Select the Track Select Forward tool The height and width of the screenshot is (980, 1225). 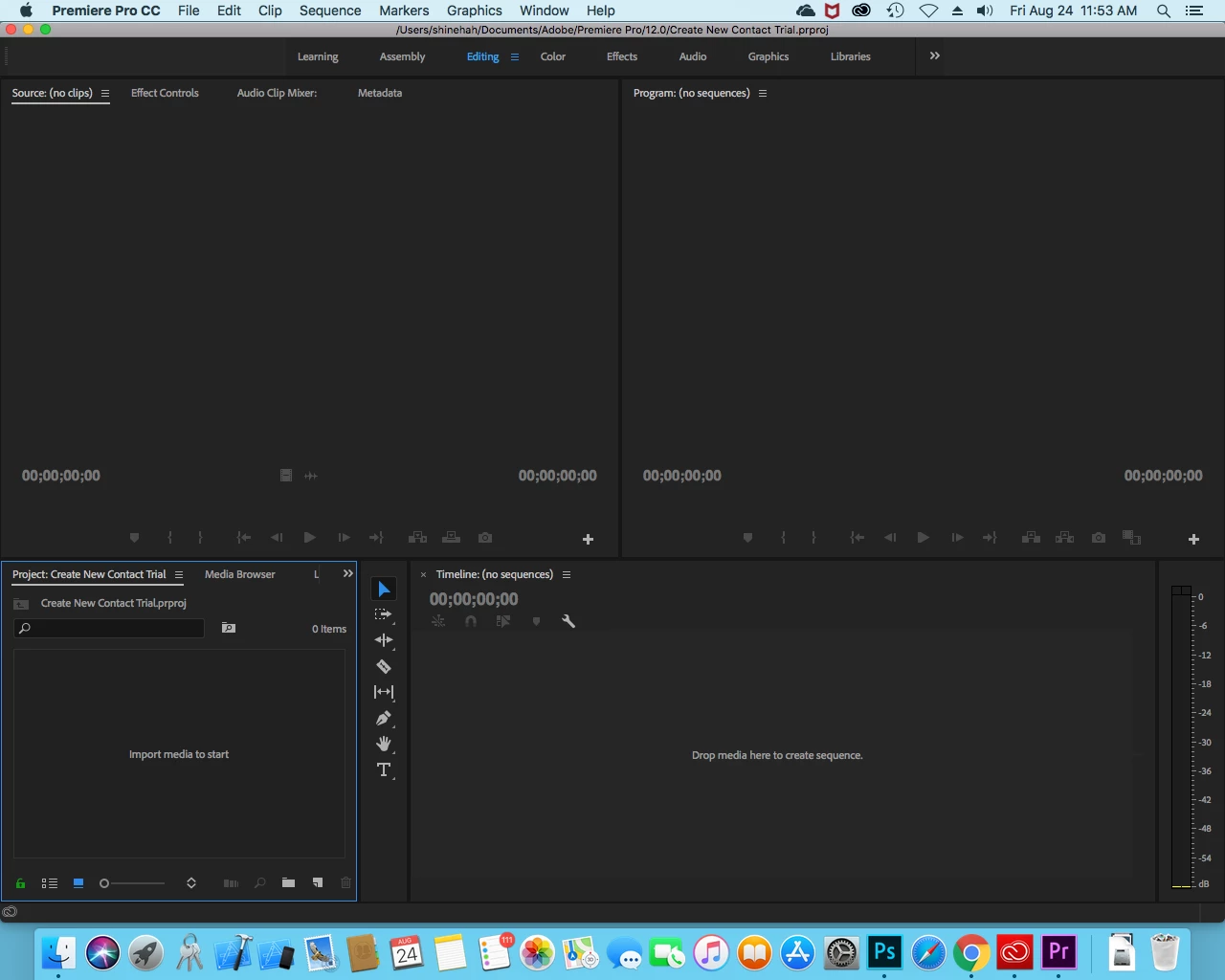tap(384, 614)
